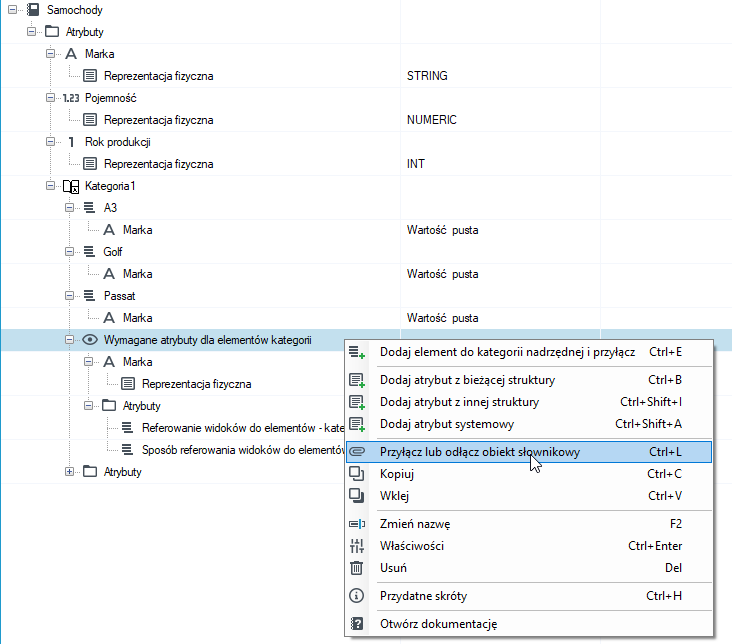The width and height of the screenshot is (732, 644).
Task: Click the icon beside Dodaj atrybut systemowy
Action: (x=357, y=424)
